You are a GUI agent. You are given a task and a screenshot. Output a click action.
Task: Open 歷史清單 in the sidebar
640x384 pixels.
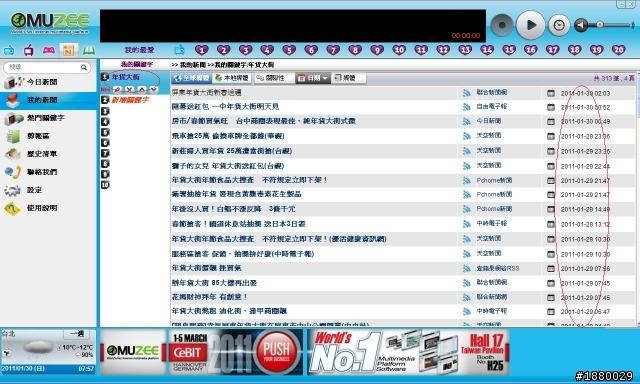tap(49, 154)
